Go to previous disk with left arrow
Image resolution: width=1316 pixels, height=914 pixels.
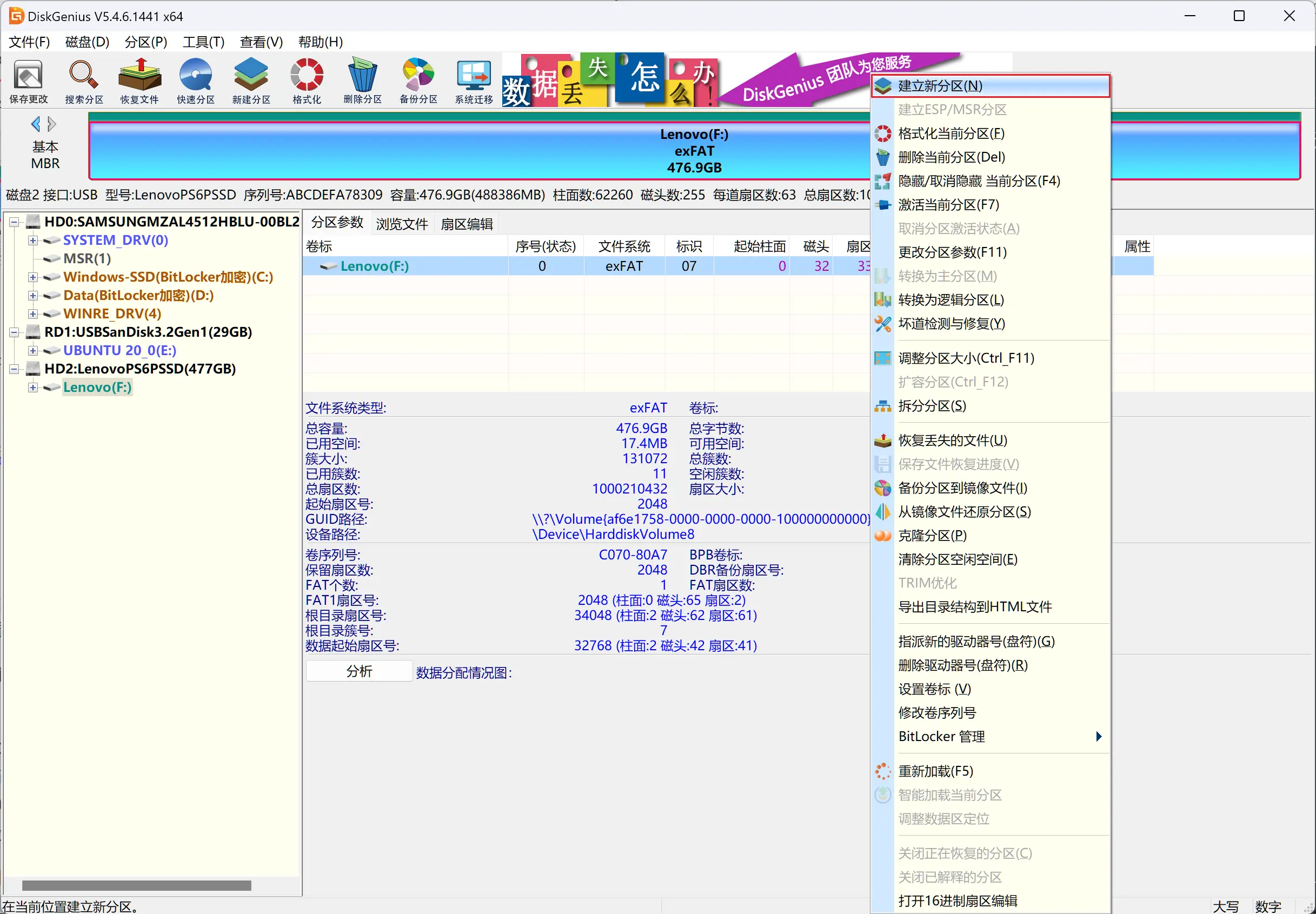click(36, 124)
